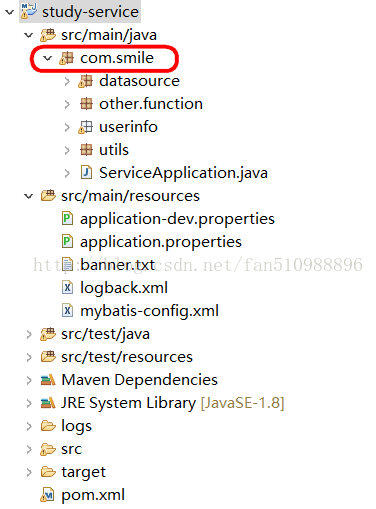Select the Maven Dependencies label
The height and width of the screenshot is (509, 376).
(140, 380)
